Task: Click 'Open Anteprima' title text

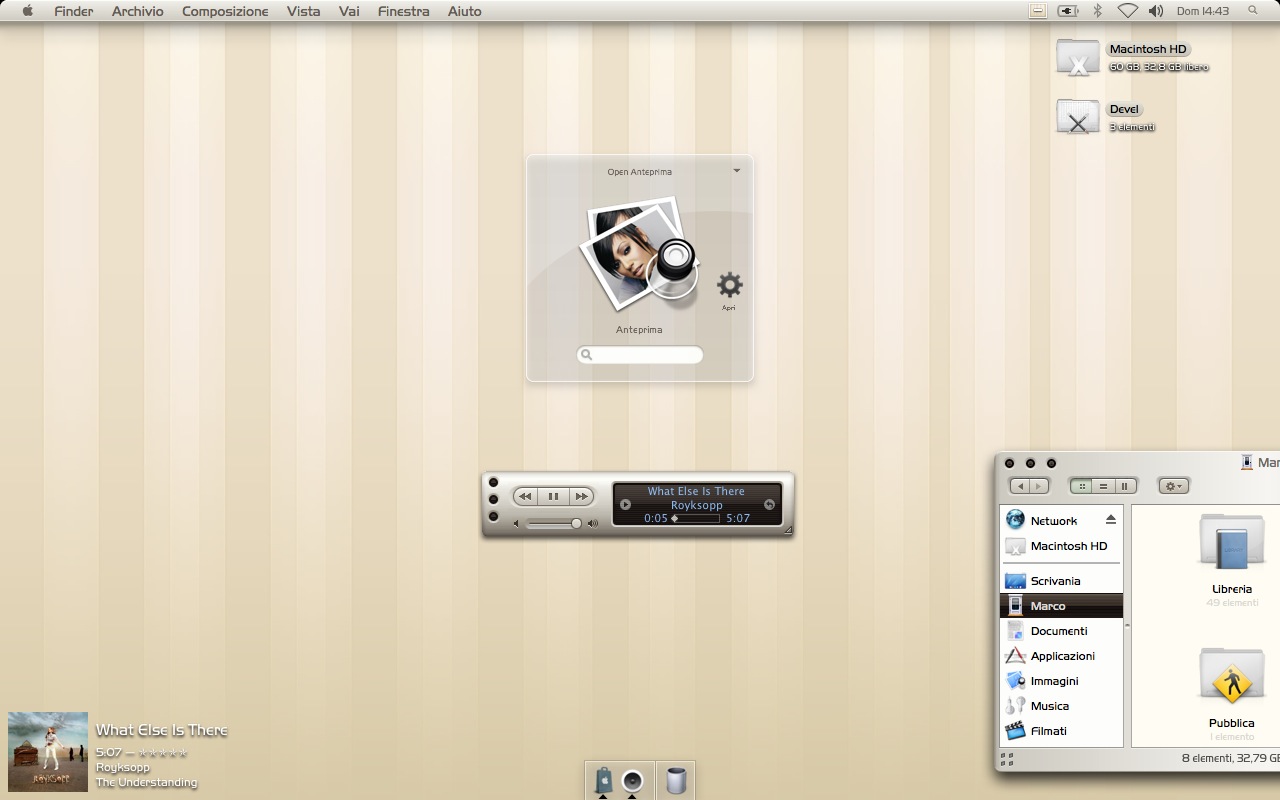Action: coord(640,172)
